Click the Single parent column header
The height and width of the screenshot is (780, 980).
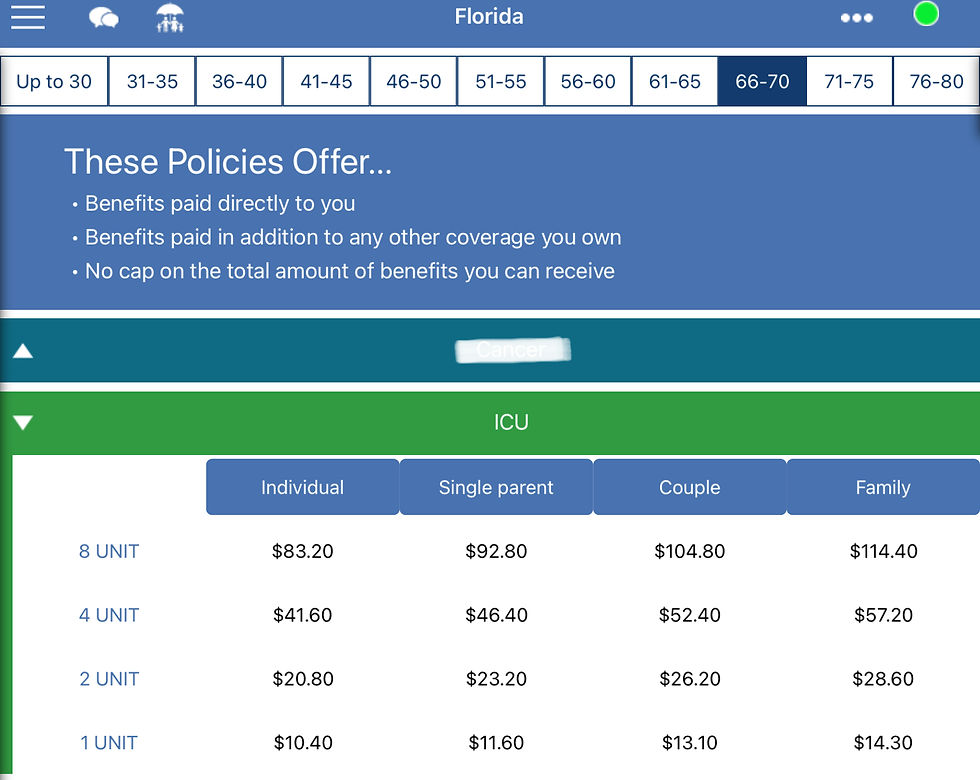496,488
